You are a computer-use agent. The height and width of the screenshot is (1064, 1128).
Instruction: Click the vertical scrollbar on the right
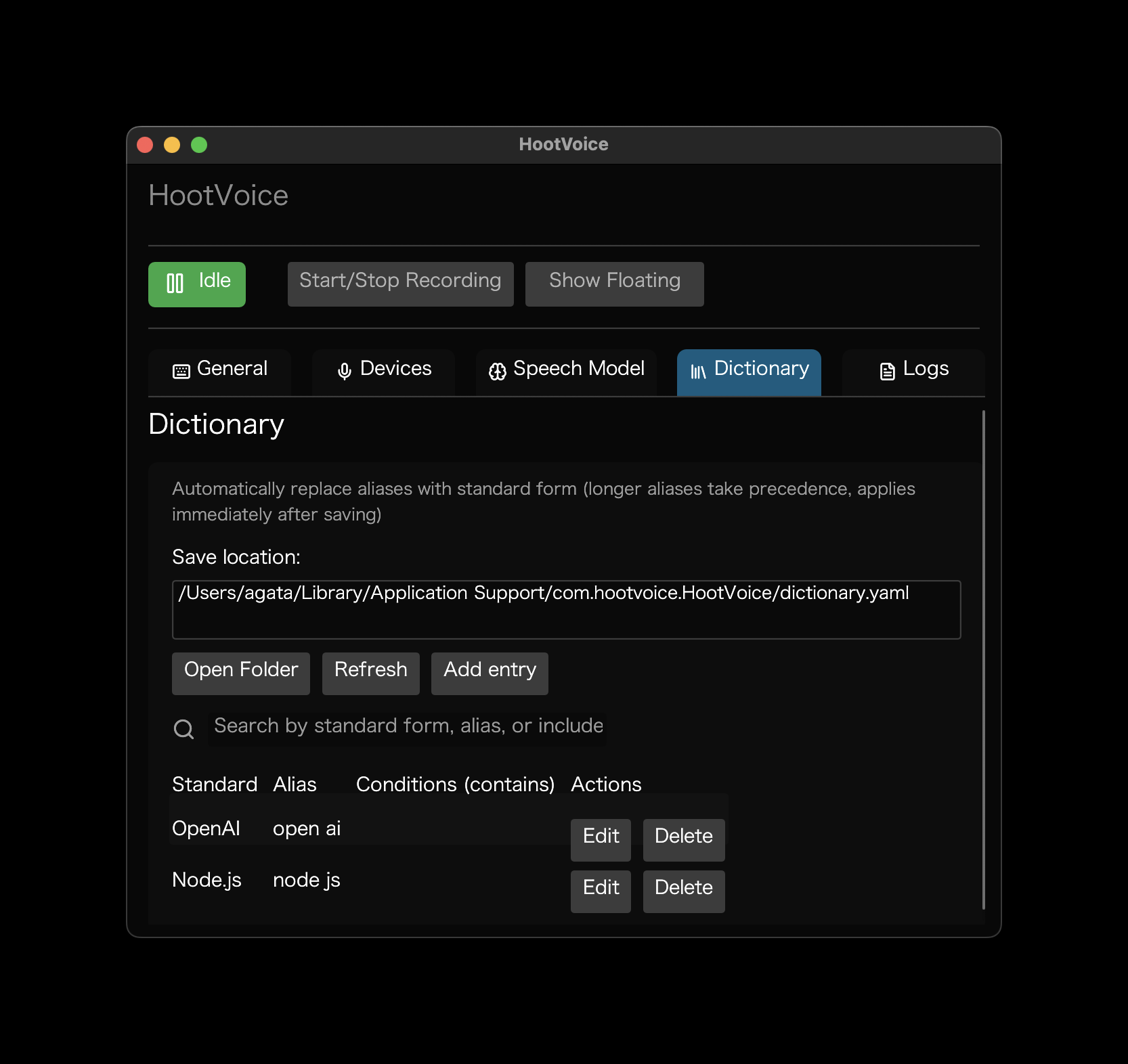coord(983,660)
